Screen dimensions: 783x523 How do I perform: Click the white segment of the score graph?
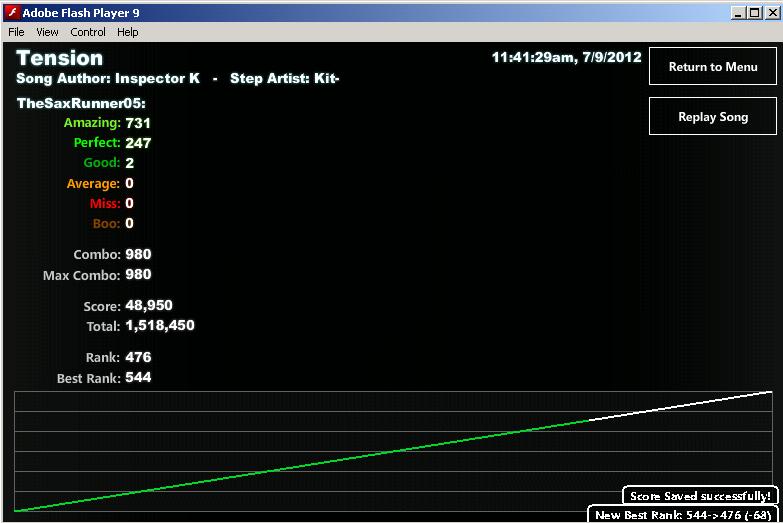[681, 406]
